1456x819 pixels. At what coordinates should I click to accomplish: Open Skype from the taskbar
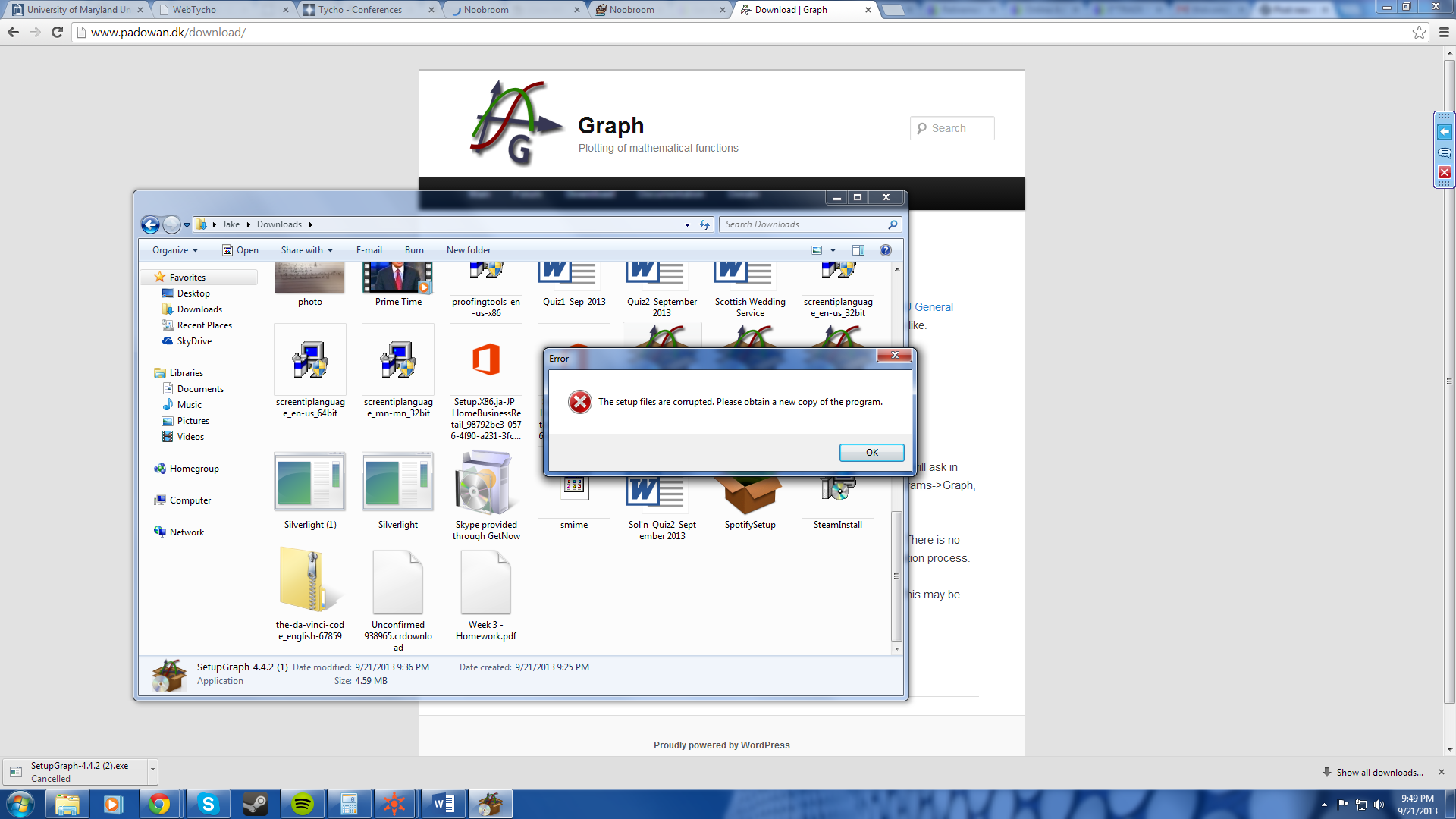click(208, 804)
